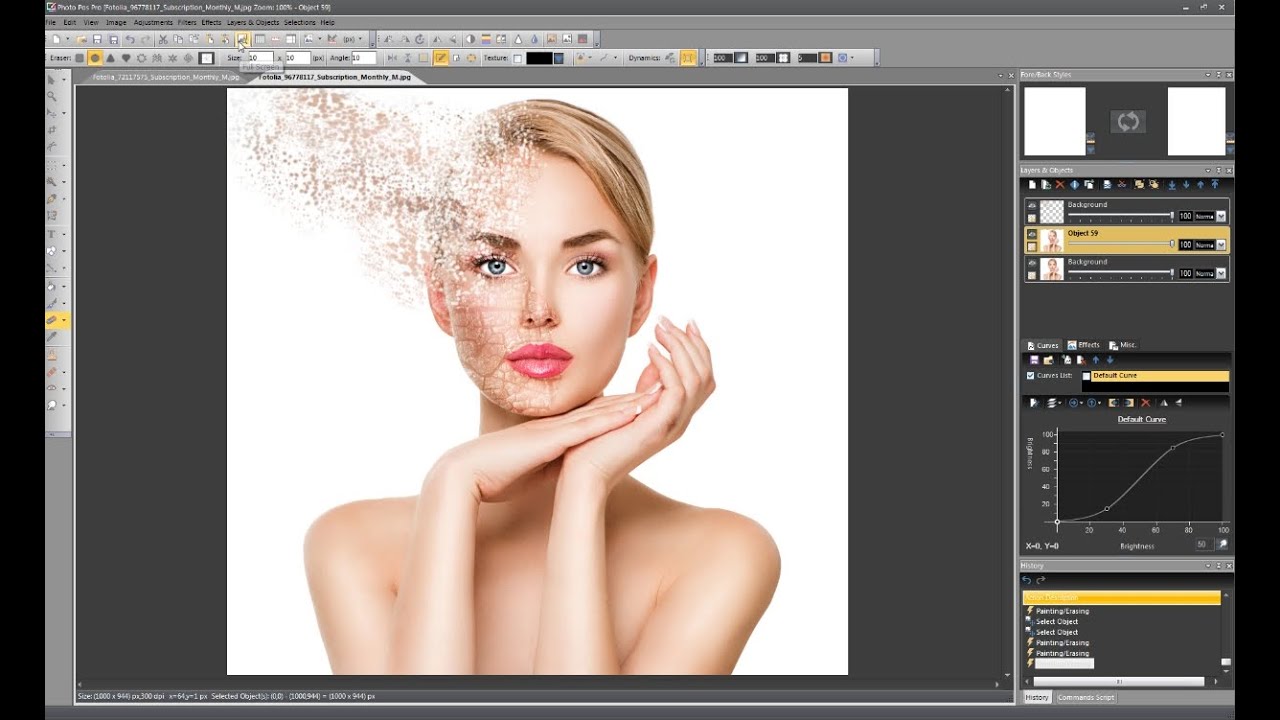Hide the Object 59 layer eye icon

1032,234
